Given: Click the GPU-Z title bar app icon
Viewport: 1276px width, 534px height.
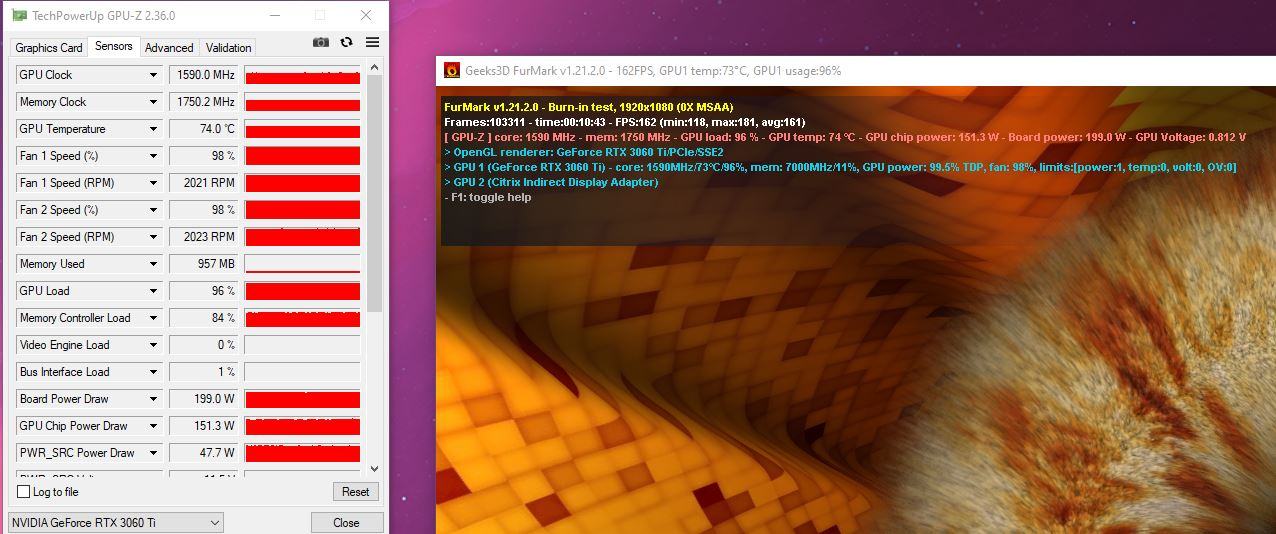Looking at the screenshot, I should click(x=19, y=15).
